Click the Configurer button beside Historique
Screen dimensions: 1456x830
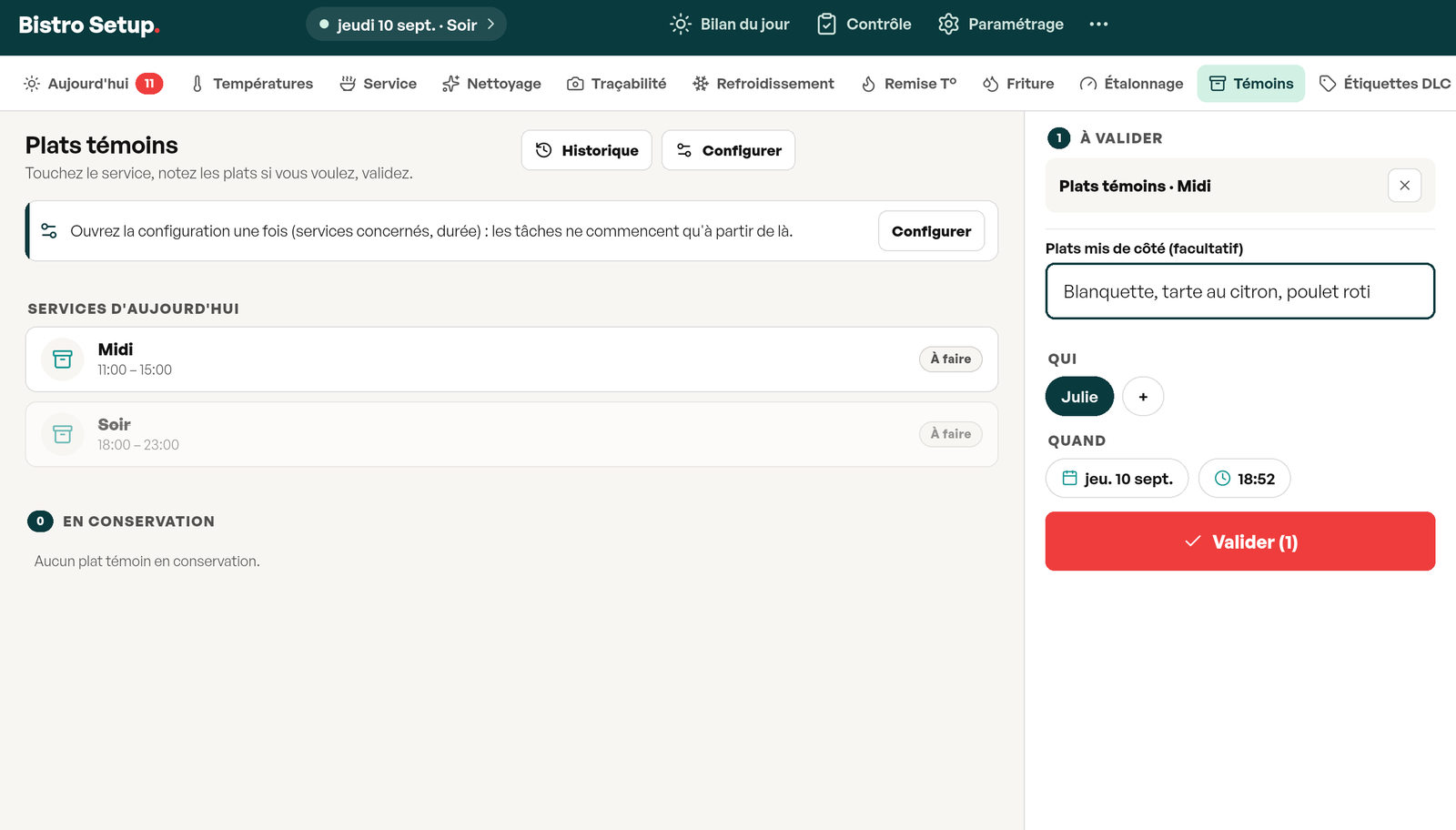click(729, 150)
